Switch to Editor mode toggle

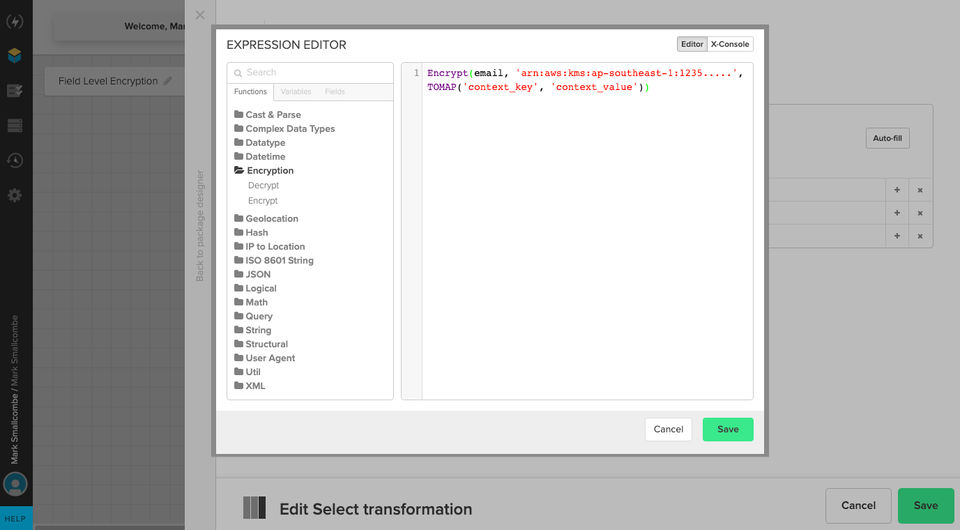692,44
